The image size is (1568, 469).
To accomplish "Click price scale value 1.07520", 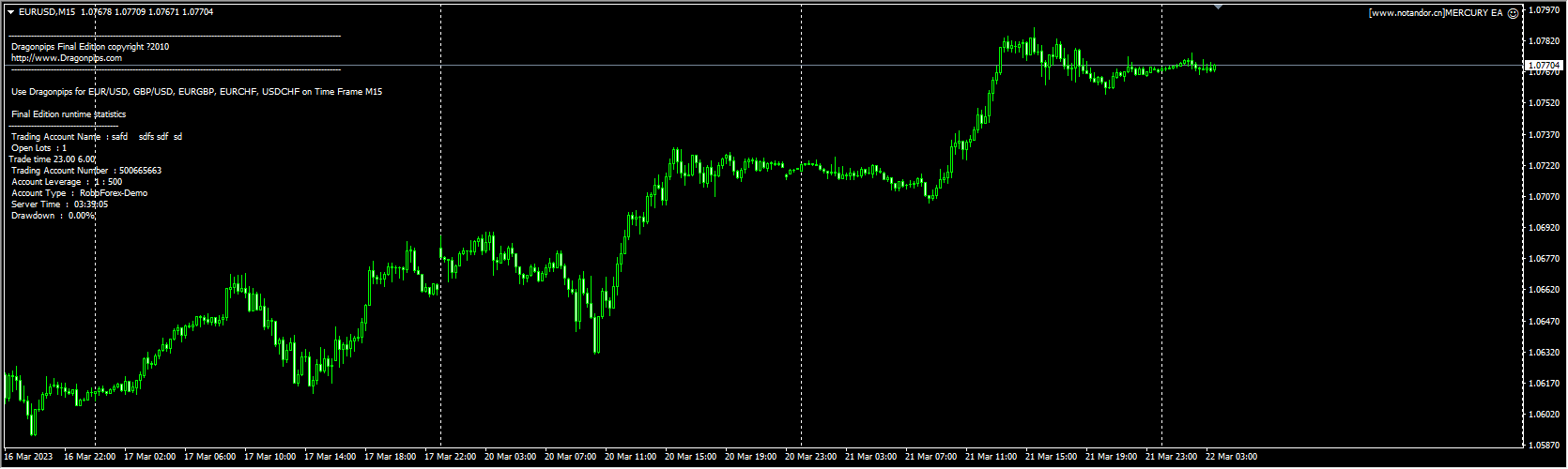I will coord(1545,103).
